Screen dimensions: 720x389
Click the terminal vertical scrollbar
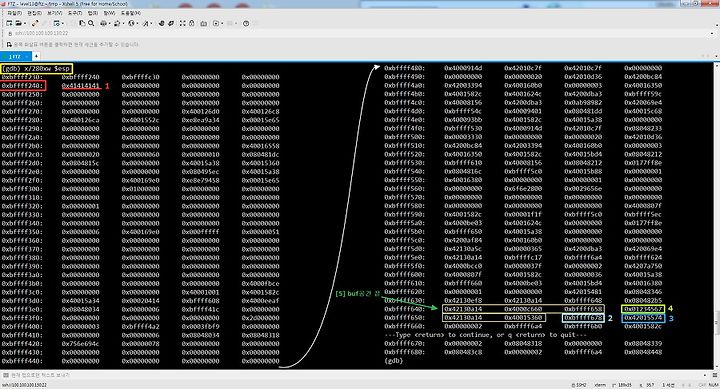pyautogui.click(x=717, y=215)
